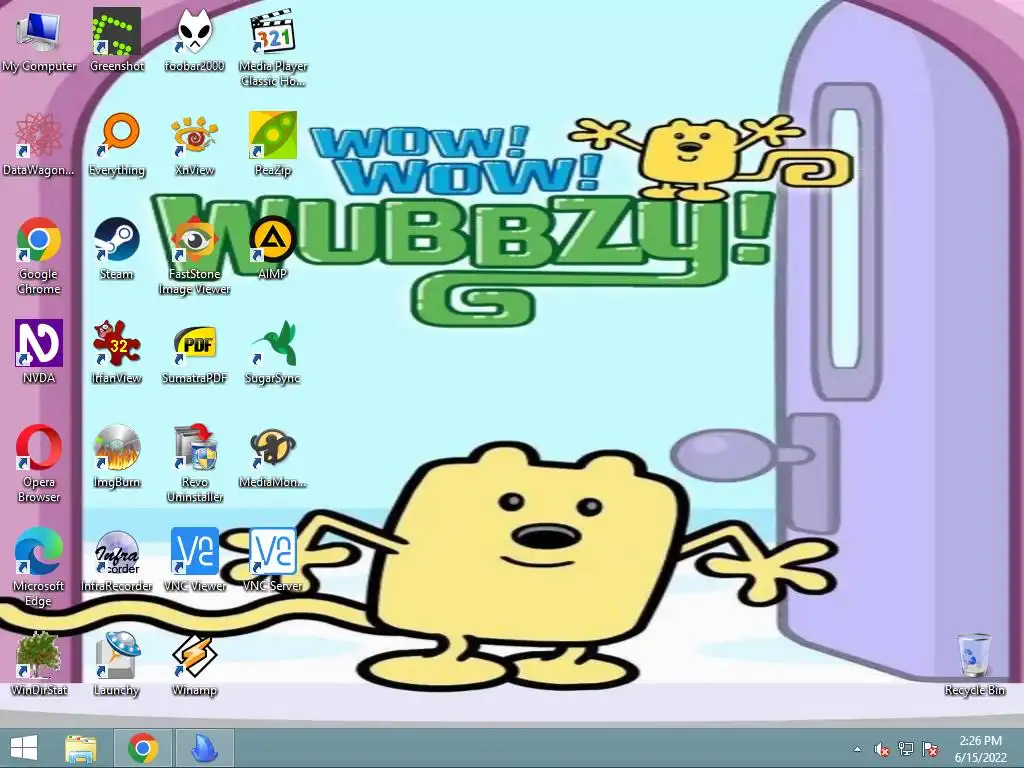
Task: Open XnView desktop shortcut
Action: pyautogui.click(x=195, y=145)
